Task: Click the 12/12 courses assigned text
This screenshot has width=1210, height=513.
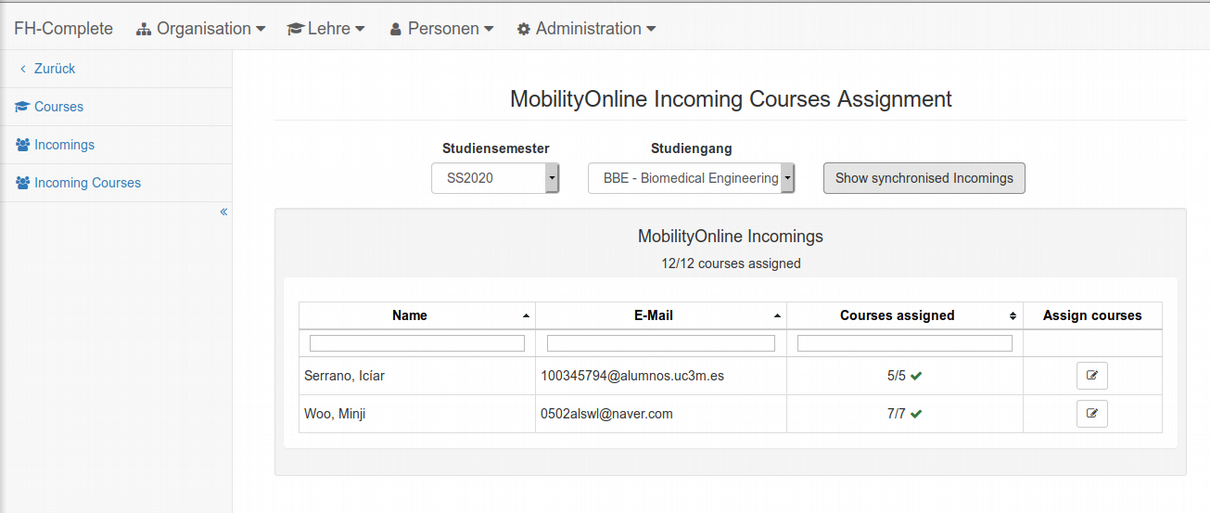Action: coord(731,264)
